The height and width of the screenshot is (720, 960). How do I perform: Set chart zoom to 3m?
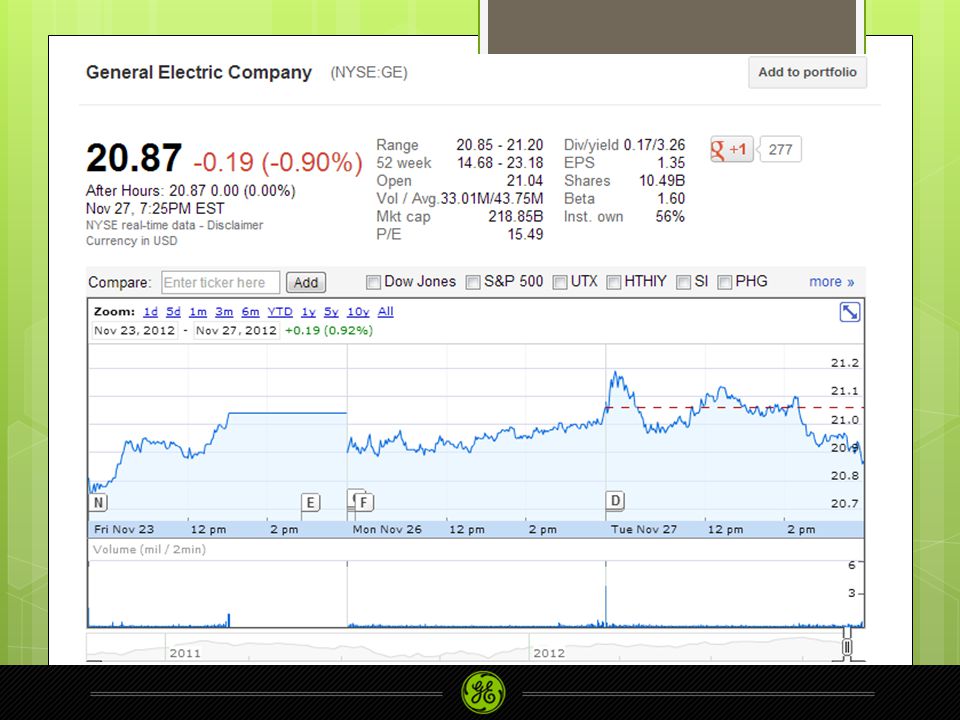click(224, 312)
